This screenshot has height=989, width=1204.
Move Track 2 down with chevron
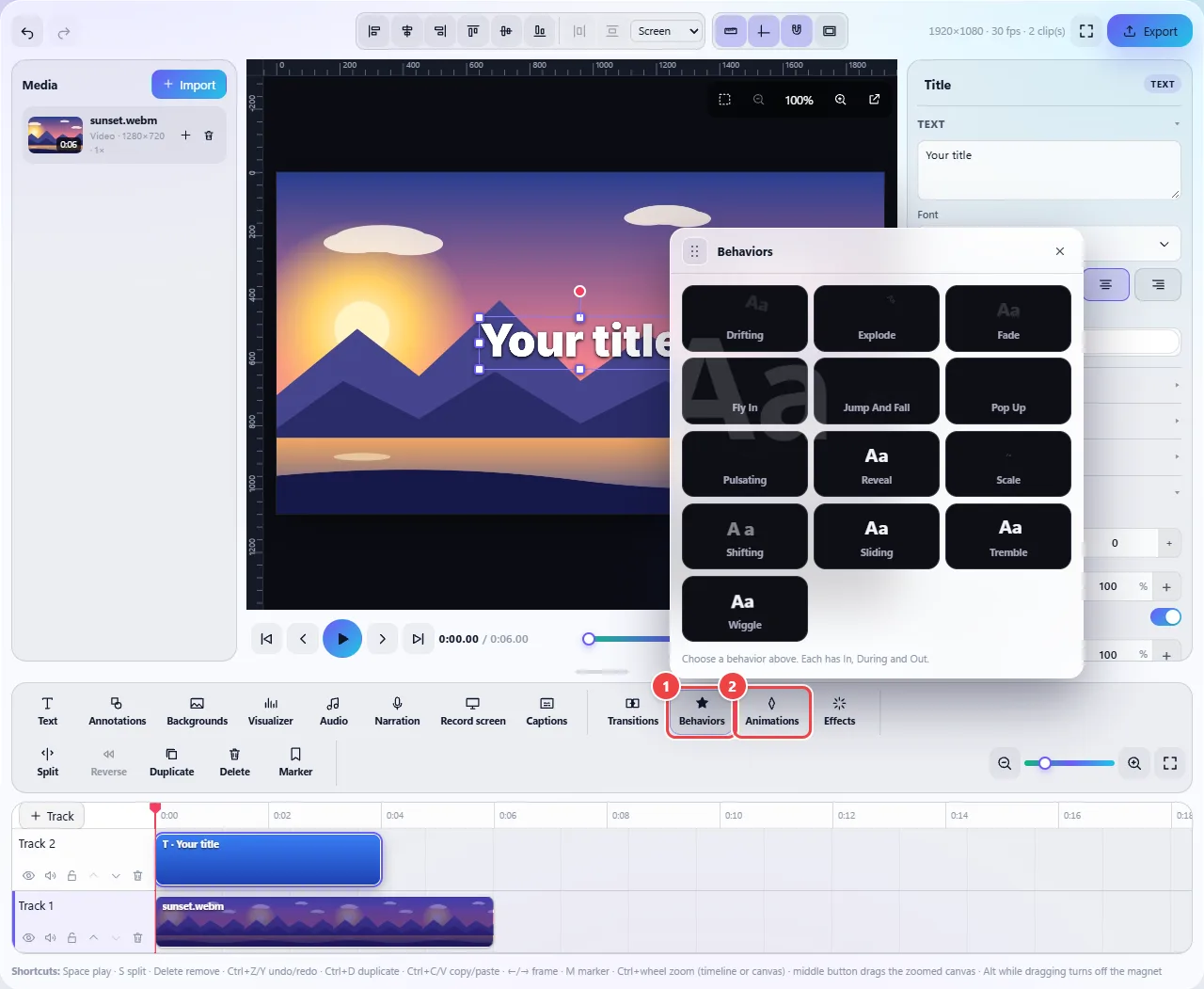pyautogui.click(x=116, y=876)
